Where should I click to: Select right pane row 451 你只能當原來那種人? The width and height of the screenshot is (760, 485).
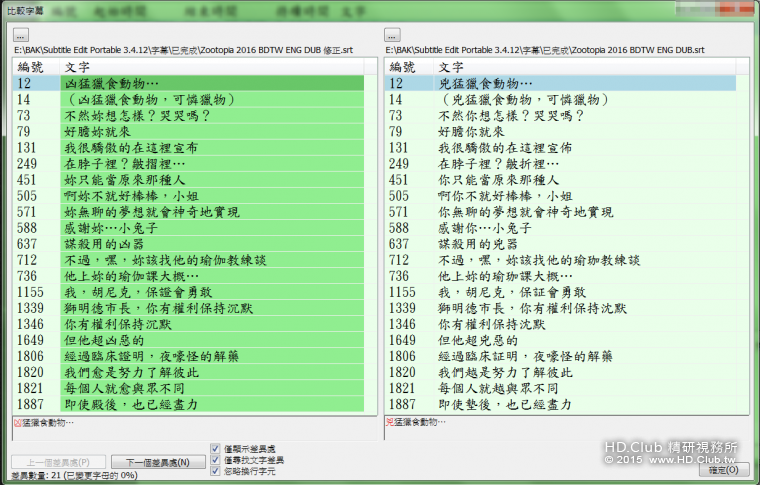pyautogui.click(x=561, y=180)
